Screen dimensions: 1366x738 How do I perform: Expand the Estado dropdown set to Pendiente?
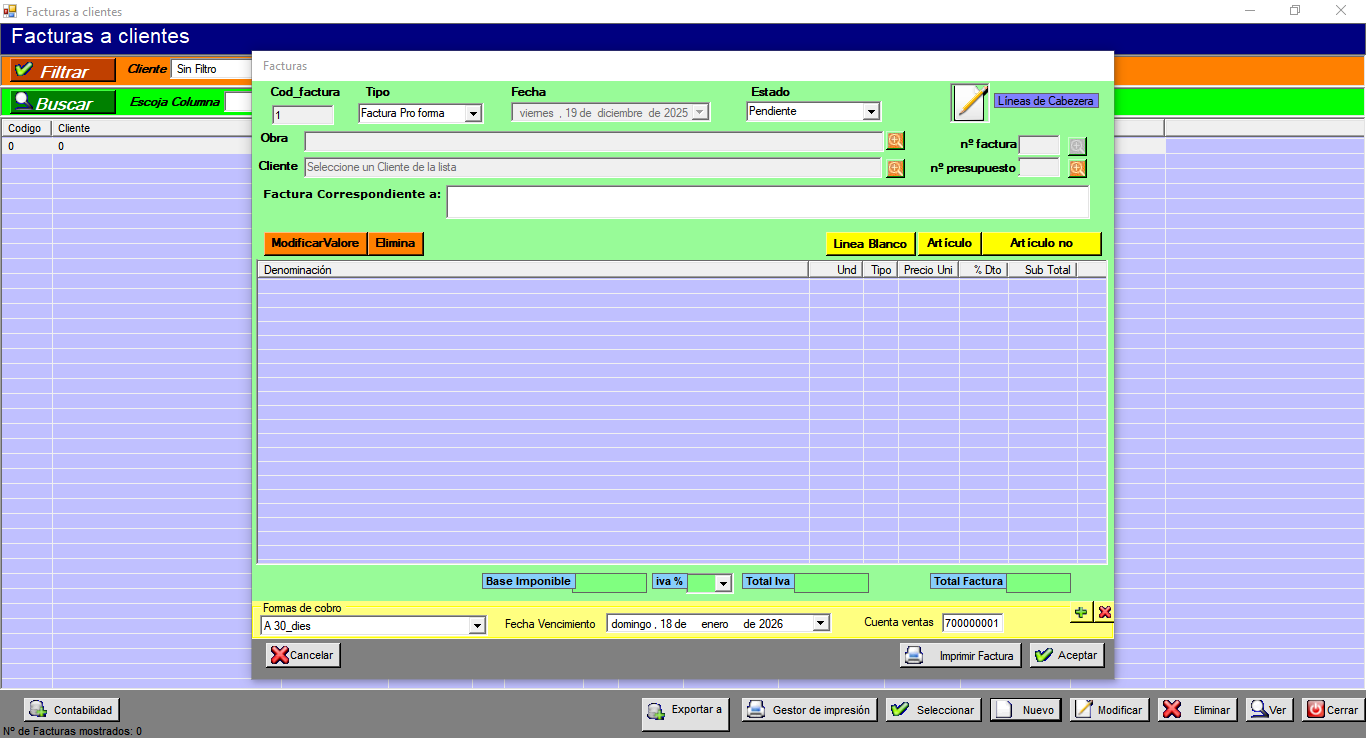click(870, 112)
